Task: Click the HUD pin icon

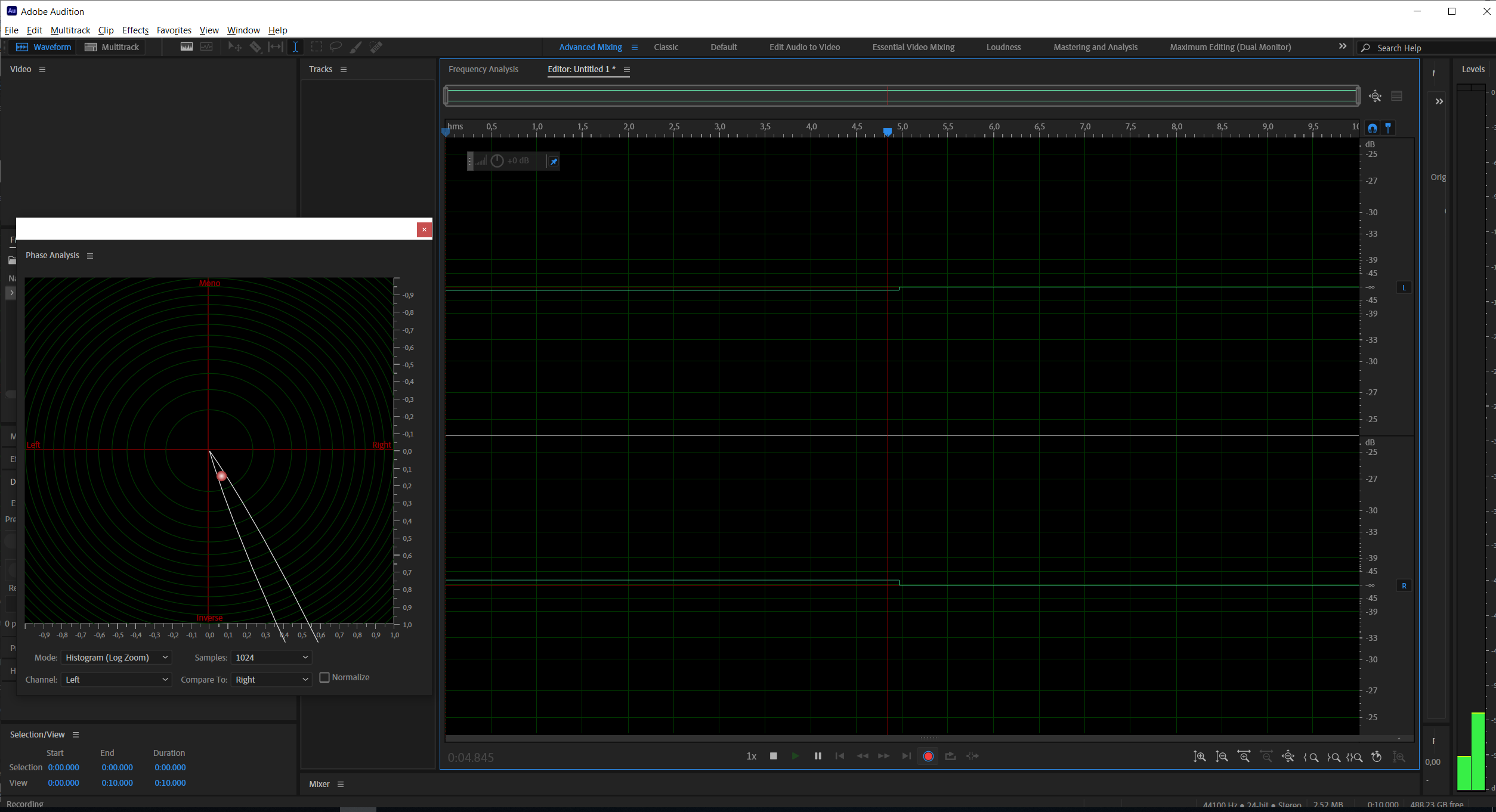Action: point(554,162)
